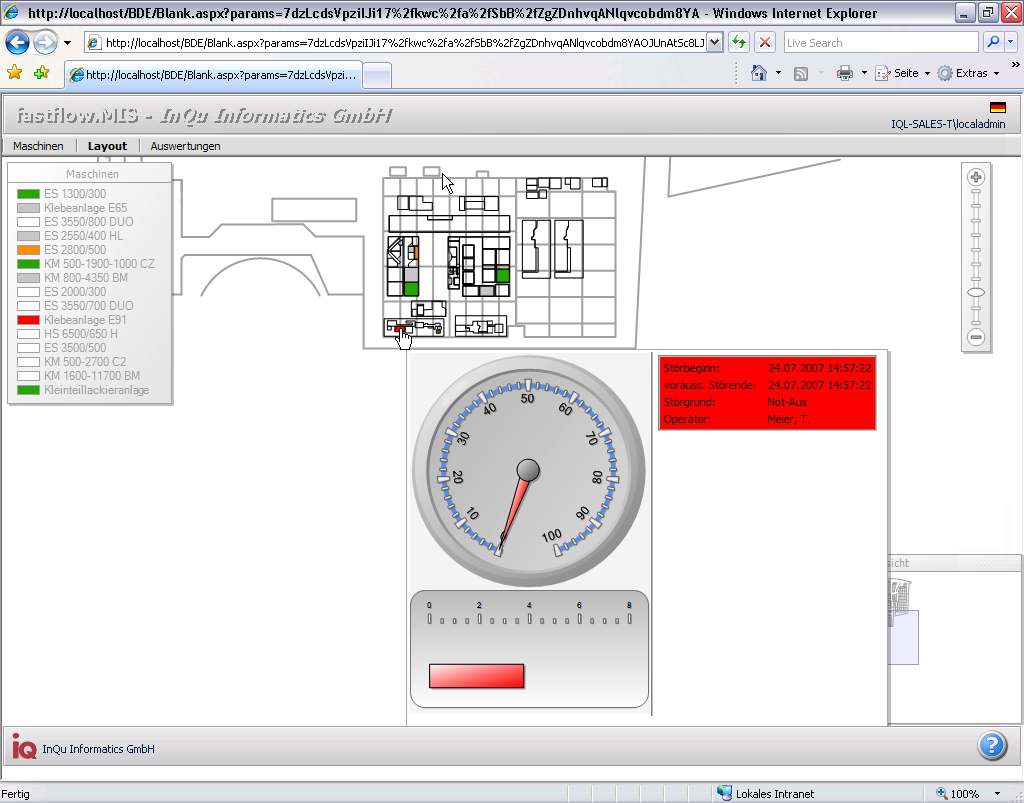Click the zoom in plus button
The height and width of the screenshot is (803, 1024).
click(976, 177)
